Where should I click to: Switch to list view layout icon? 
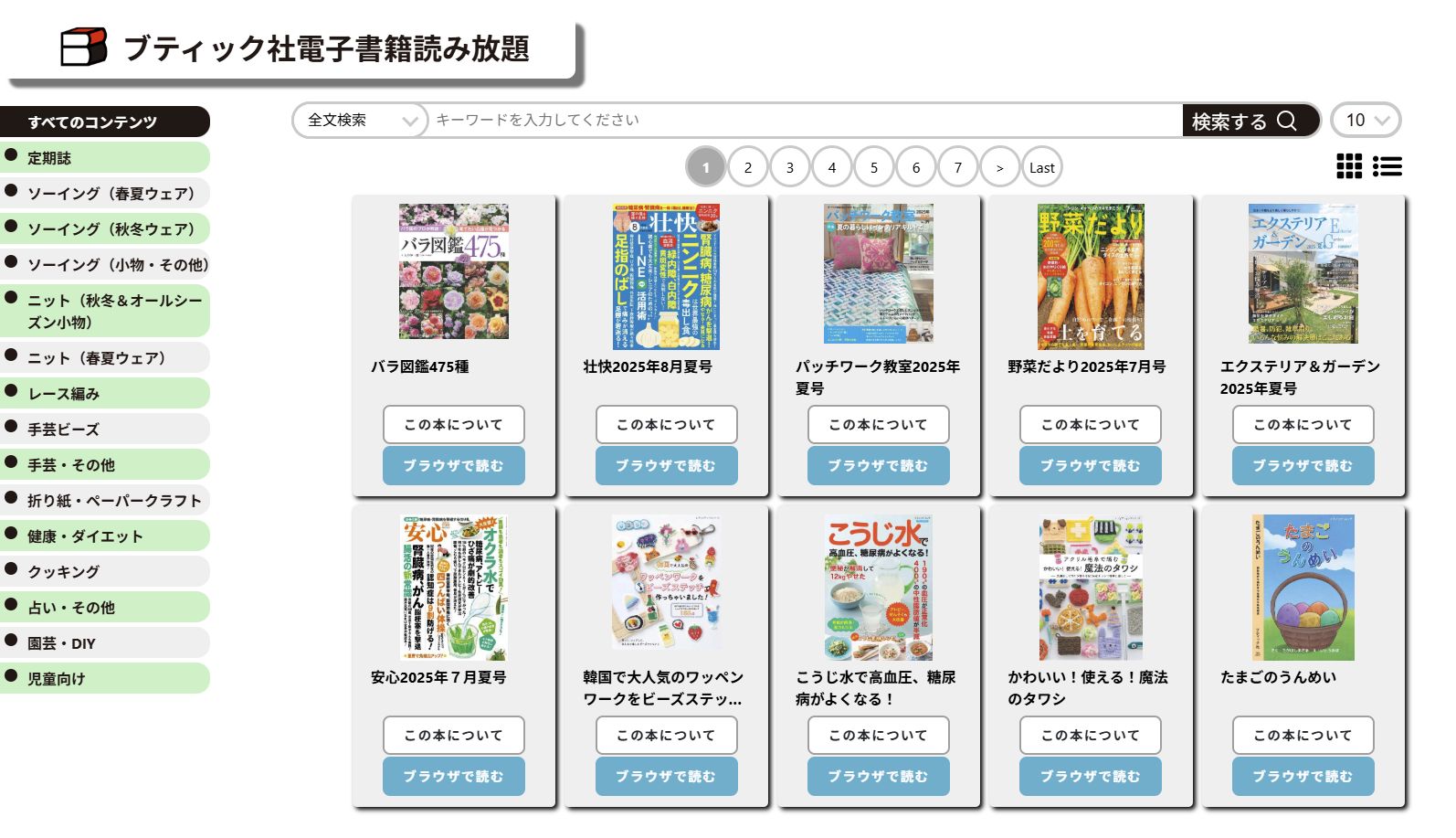click(x=1387, y=166)
